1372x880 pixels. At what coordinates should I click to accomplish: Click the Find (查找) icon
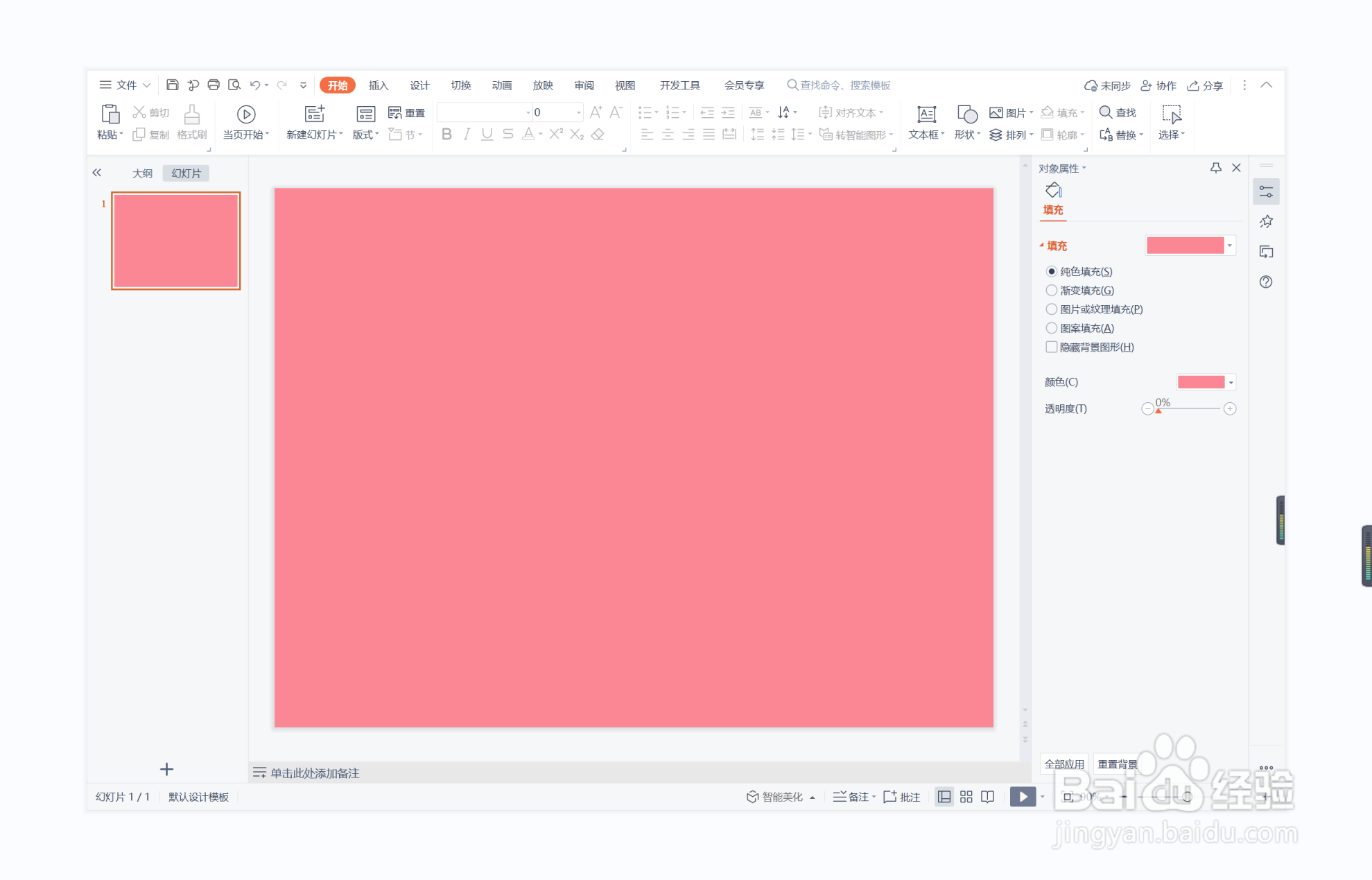pyautogui.click(x=1106, y=112)
